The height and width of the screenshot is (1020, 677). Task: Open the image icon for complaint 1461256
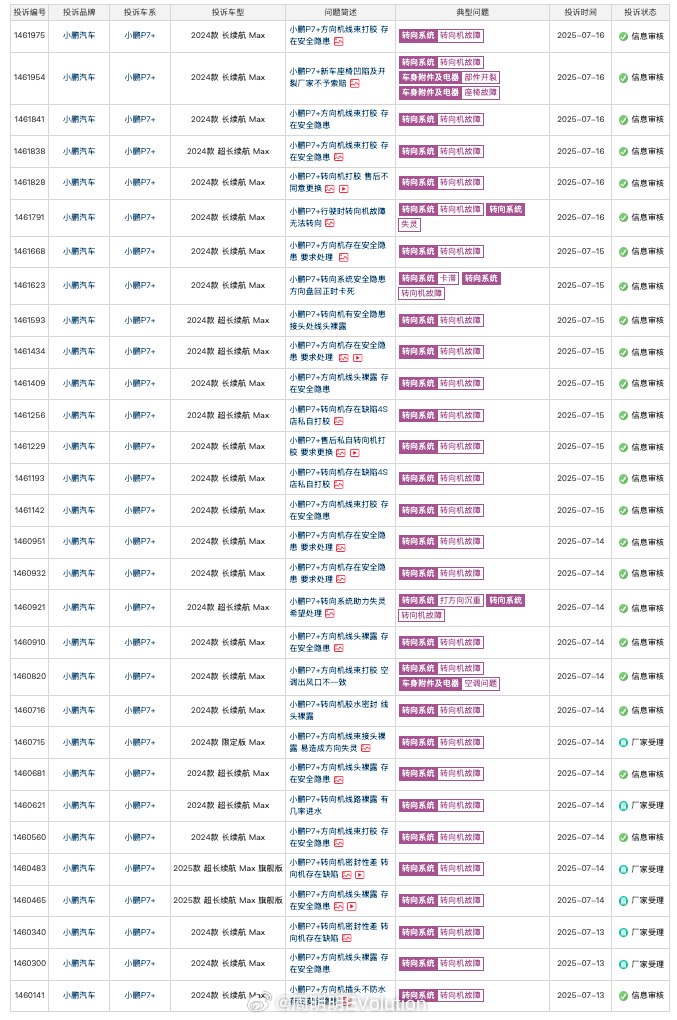(339, 422)
